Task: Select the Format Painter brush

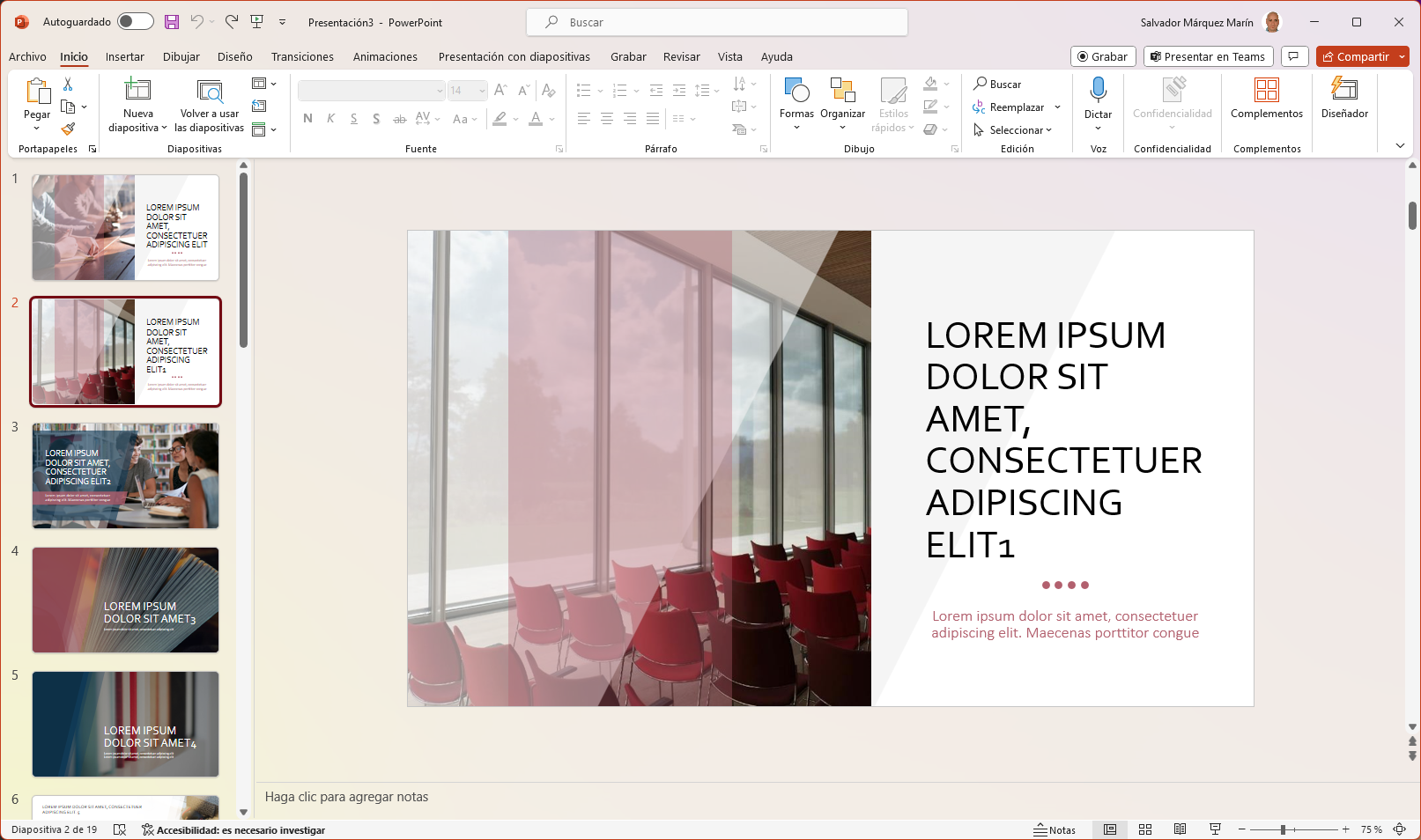Action: [68, 129]
